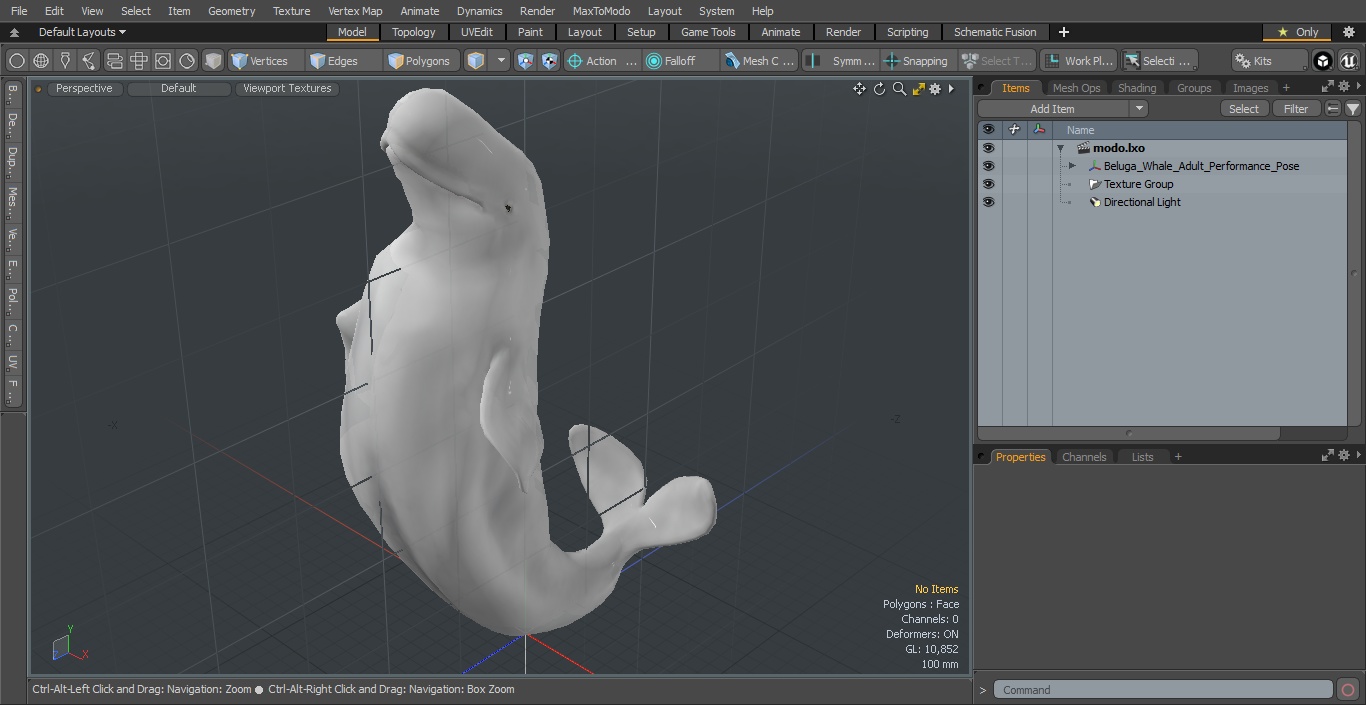The image size is (1366, 705).
Task: Click the pie-circle toolbar icon
Action: coord(187,61)
